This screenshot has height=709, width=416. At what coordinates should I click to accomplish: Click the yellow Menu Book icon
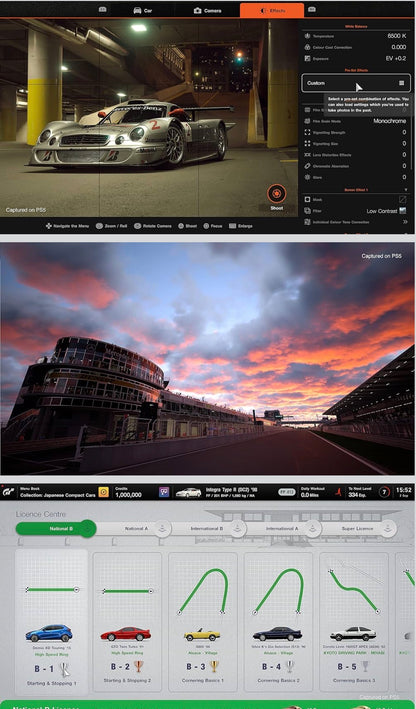click(104, 492)
